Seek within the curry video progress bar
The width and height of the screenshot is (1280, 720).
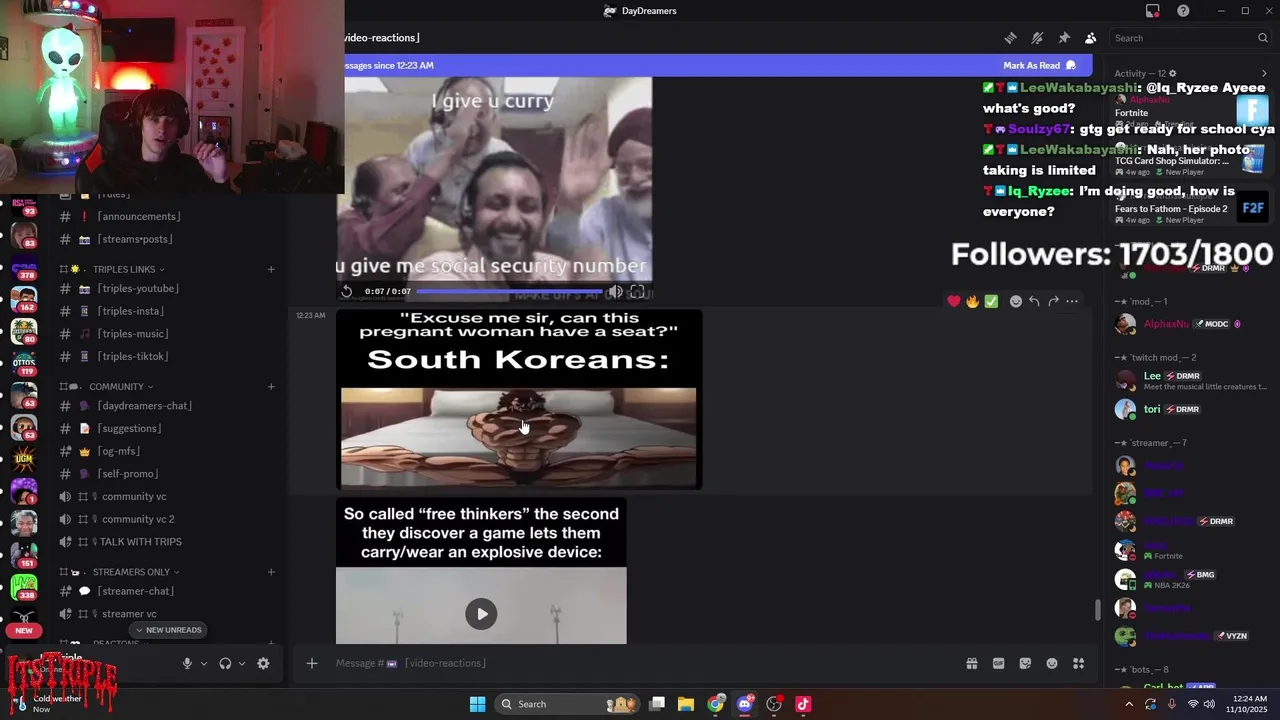509,291
